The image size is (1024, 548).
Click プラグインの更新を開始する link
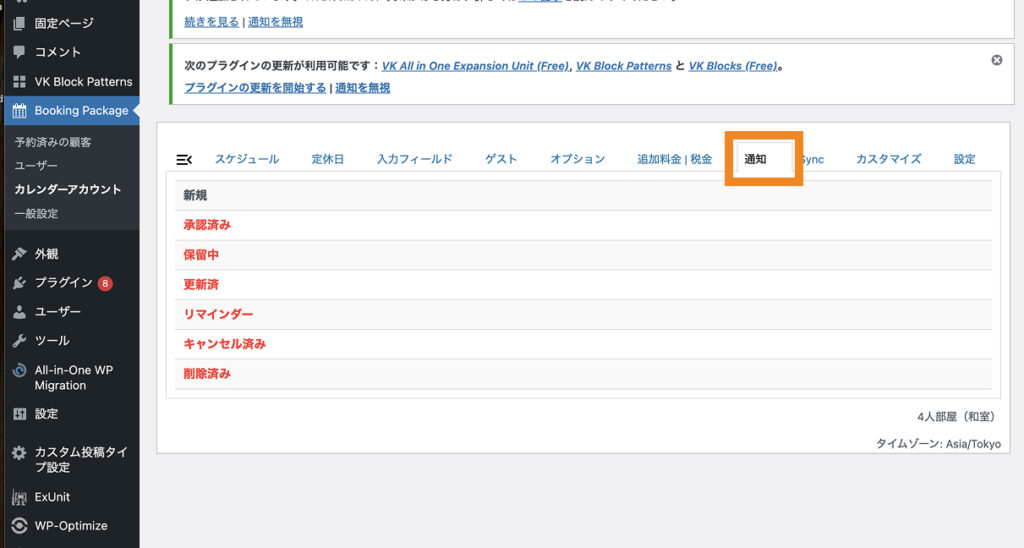point(255,88)
